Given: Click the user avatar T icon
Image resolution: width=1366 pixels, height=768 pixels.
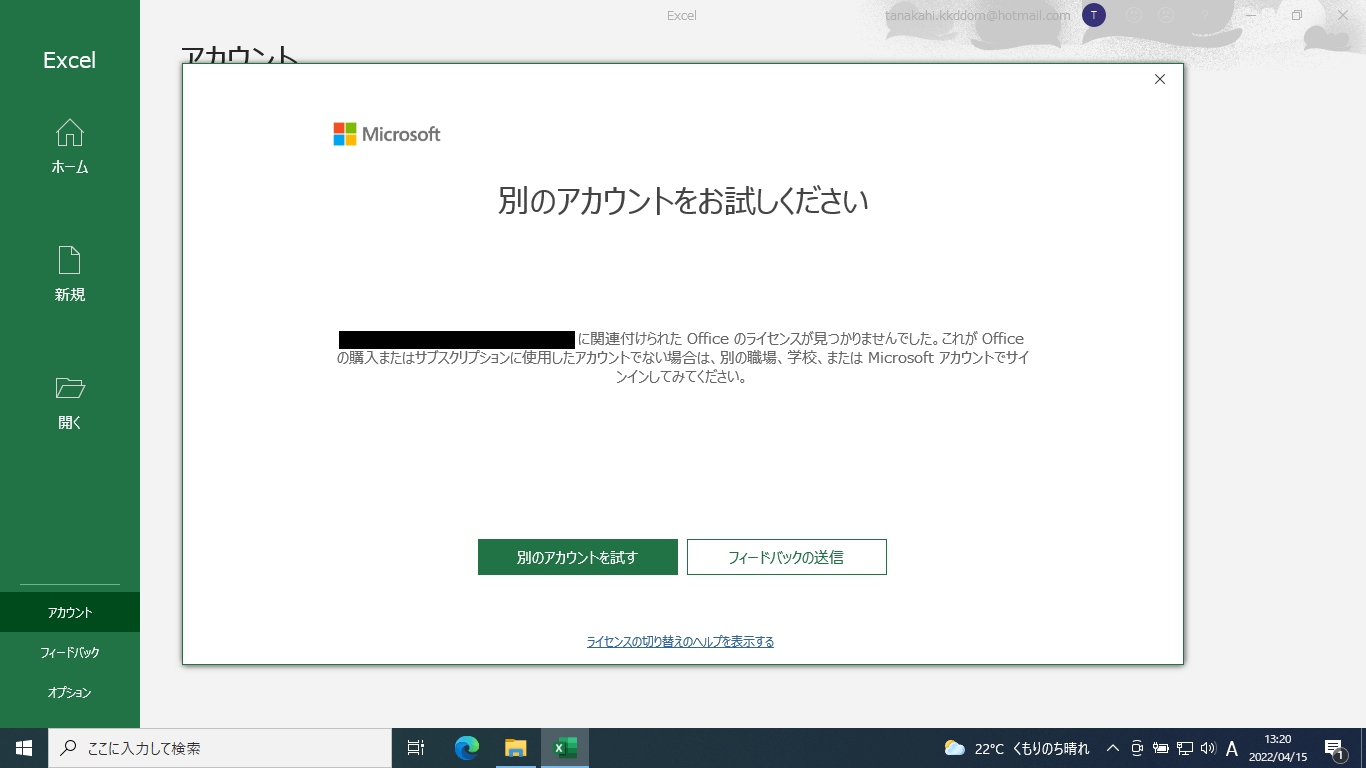Looking at the screenshot, I should pos(1094,15).
